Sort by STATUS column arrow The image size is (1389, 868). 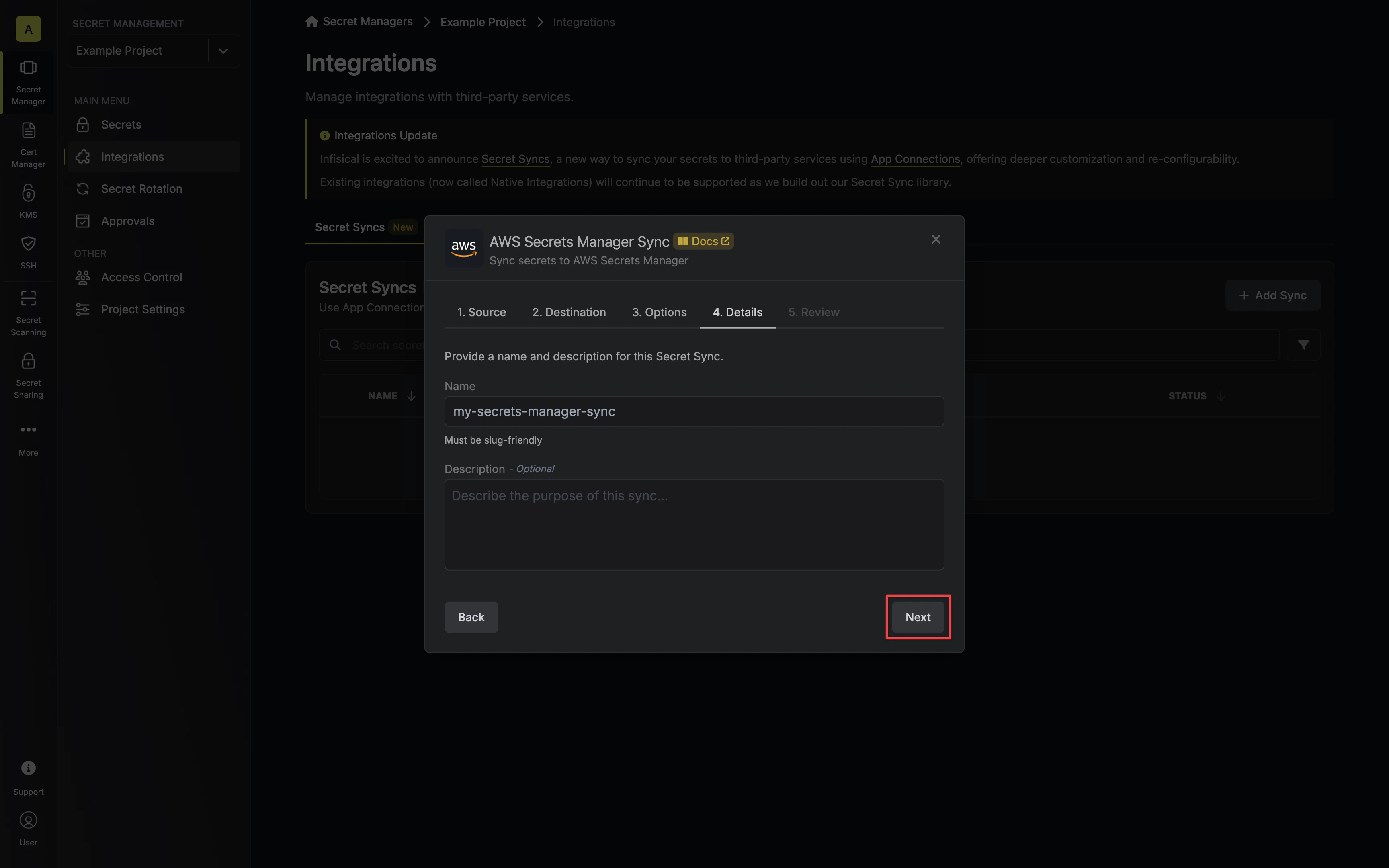1221,396
